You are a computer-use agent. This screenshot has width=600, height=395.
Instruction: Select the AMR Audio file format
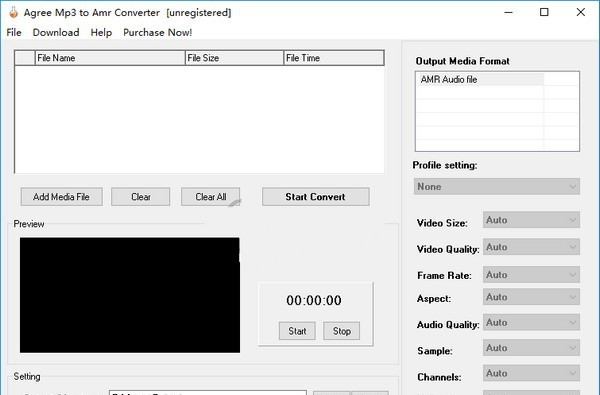[x=480, y=80]
